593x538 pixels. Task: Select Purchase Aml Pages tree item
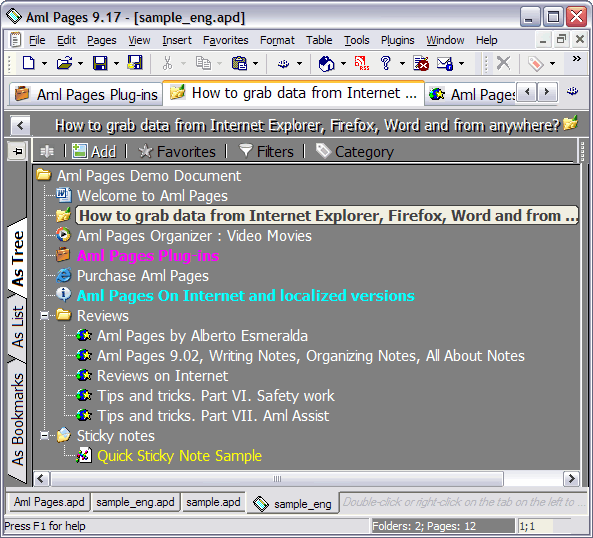pyautogui.click(x=143, y=276)
